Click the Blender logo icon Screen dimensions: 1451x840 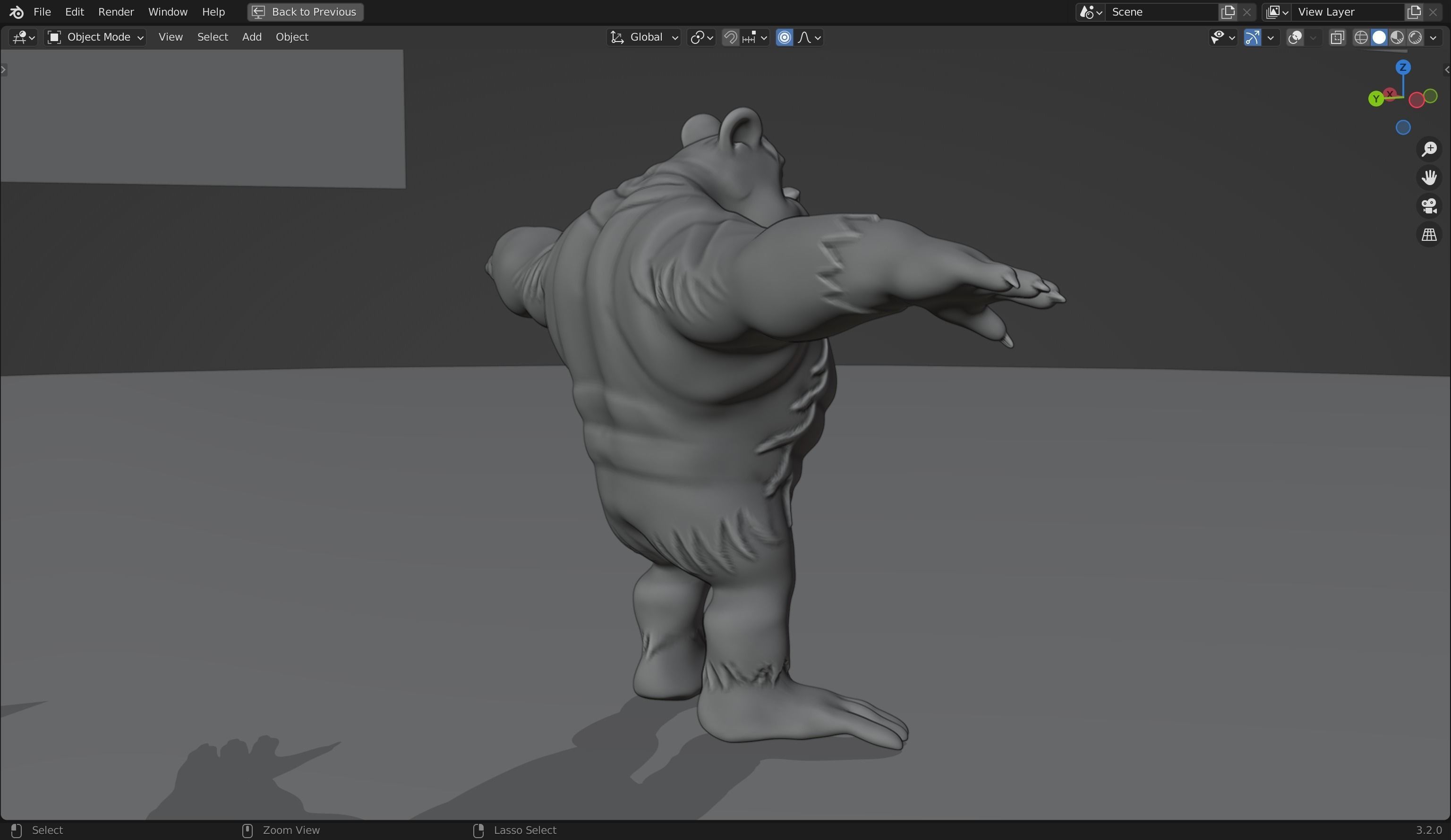16,12
